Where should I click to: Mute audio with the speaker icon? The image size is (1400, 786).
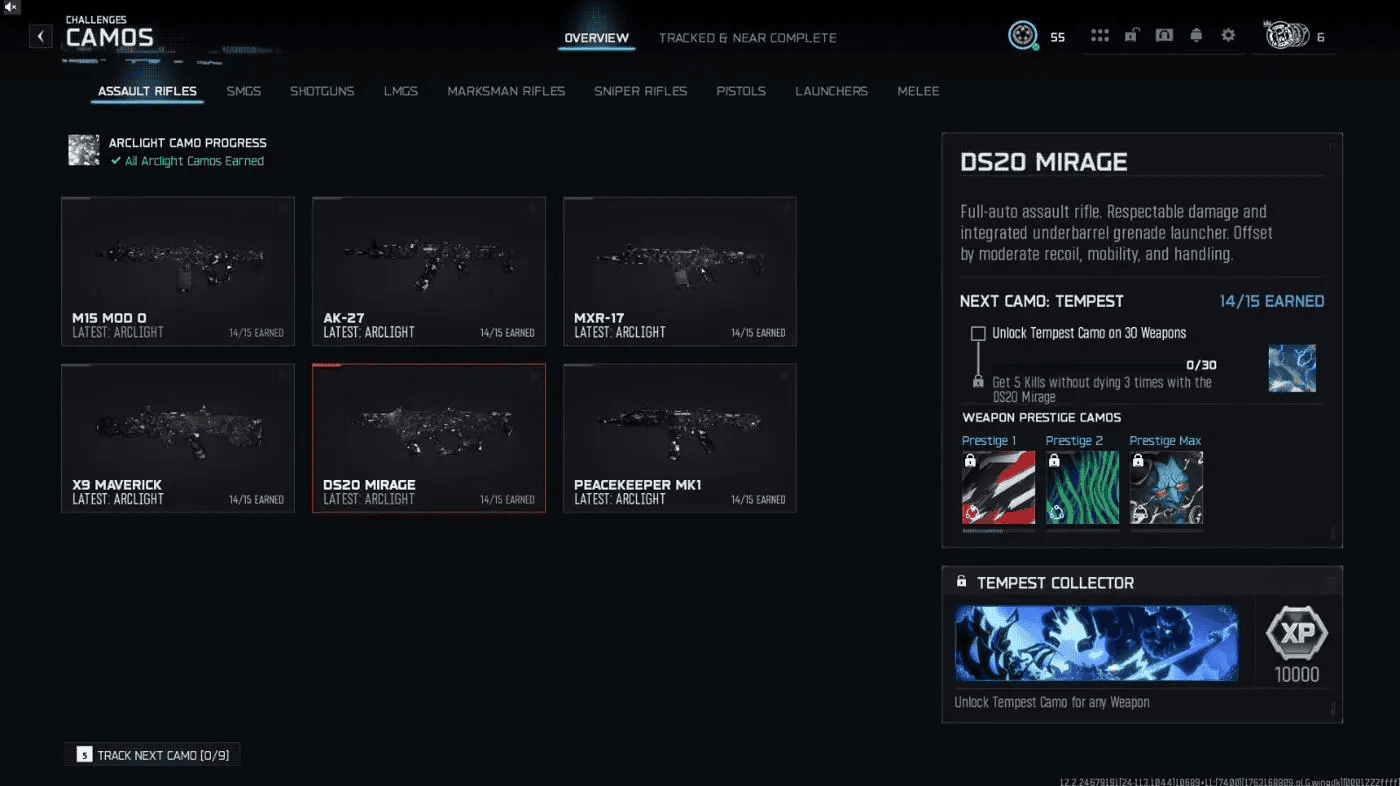(11, 8)
